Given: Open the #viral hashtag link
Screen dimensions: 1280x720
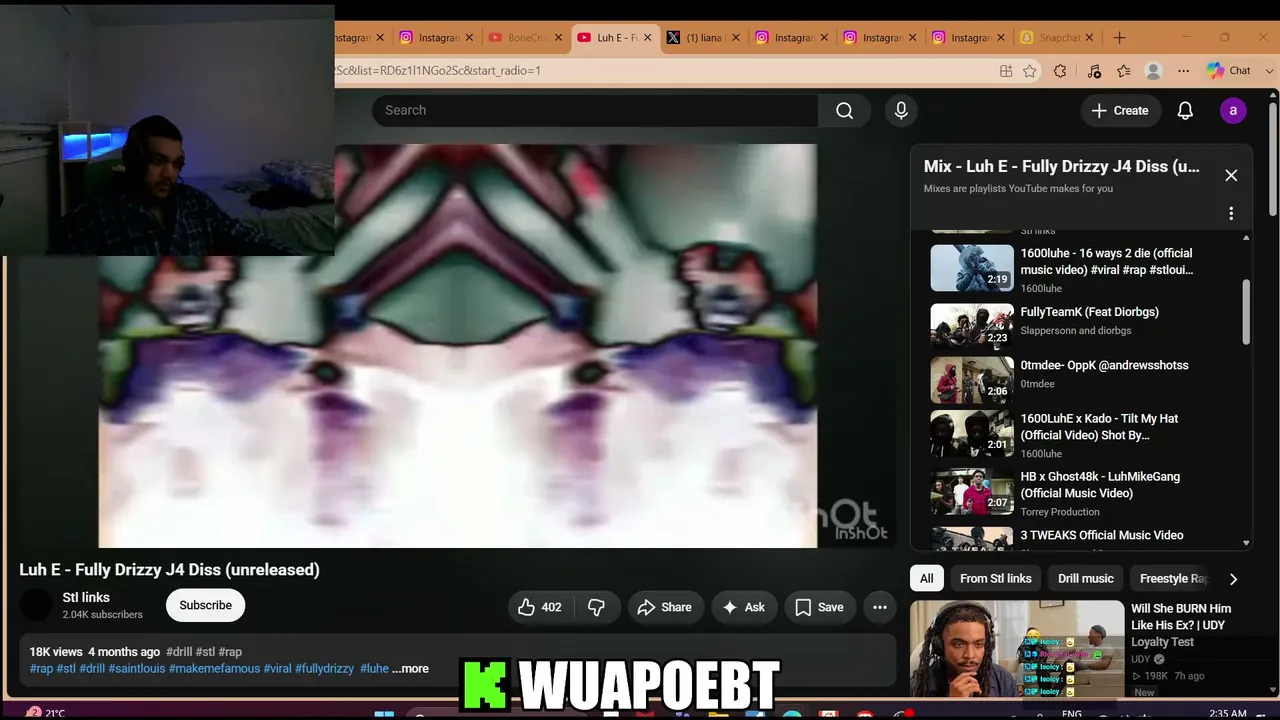Looking at the screenshot, I should point(277,669).
